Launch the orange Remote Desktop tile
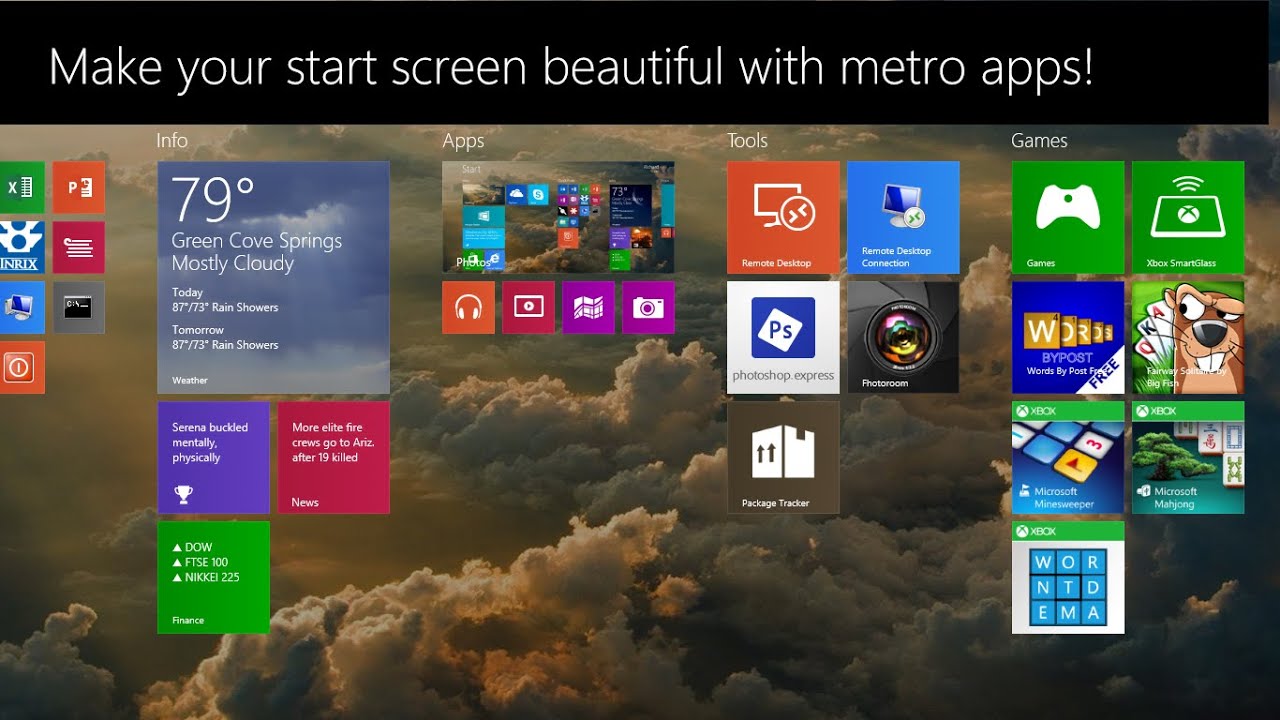1280x720 pixels. [x=783, y=217]
